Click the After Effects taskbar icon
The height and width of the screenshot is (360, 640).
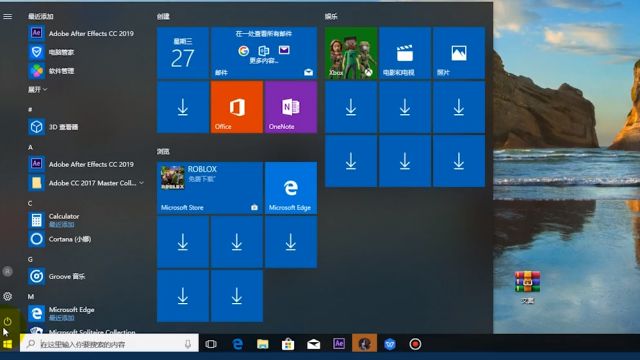pos(339,344)
